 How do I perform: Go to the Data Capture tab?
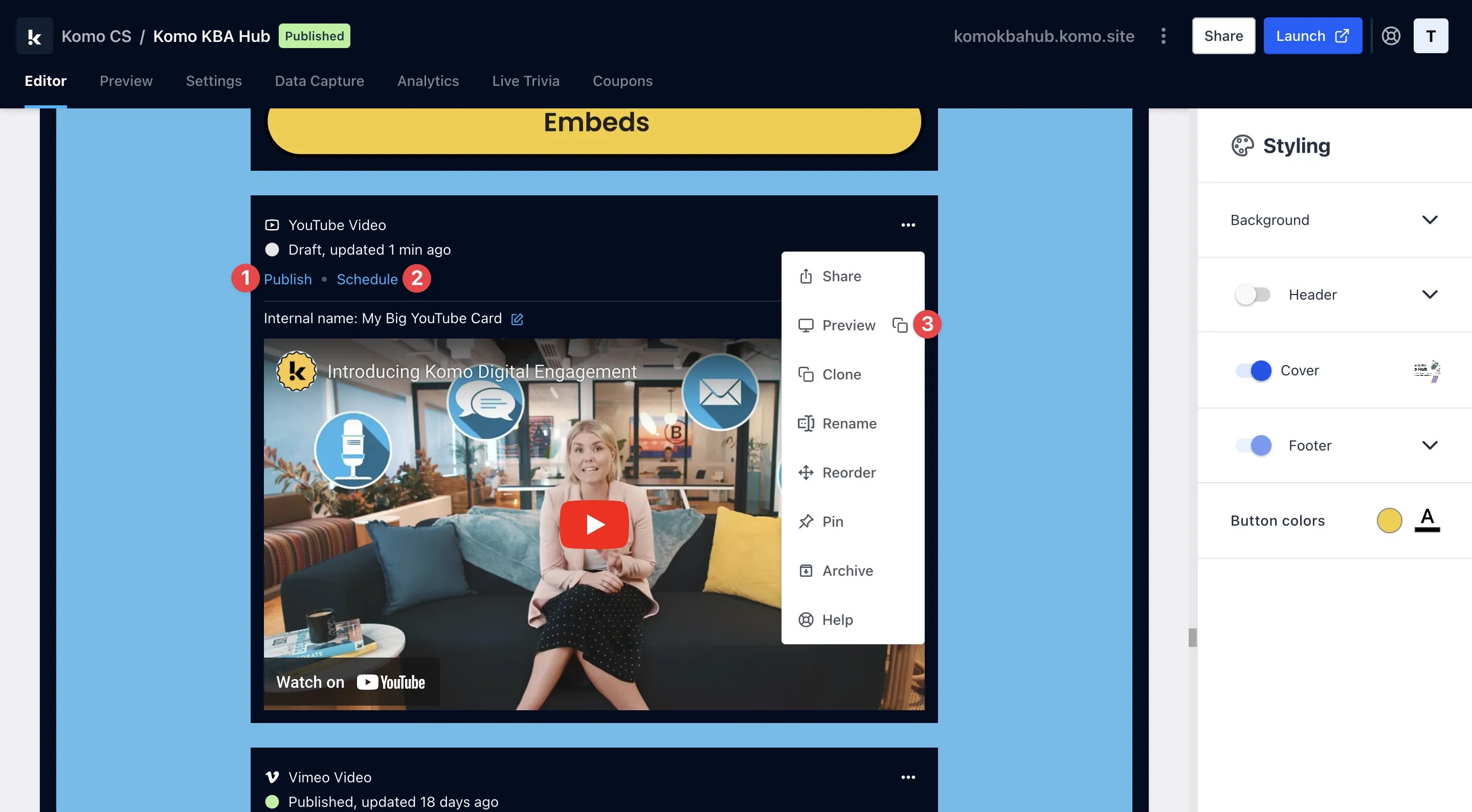pos(320,81)
